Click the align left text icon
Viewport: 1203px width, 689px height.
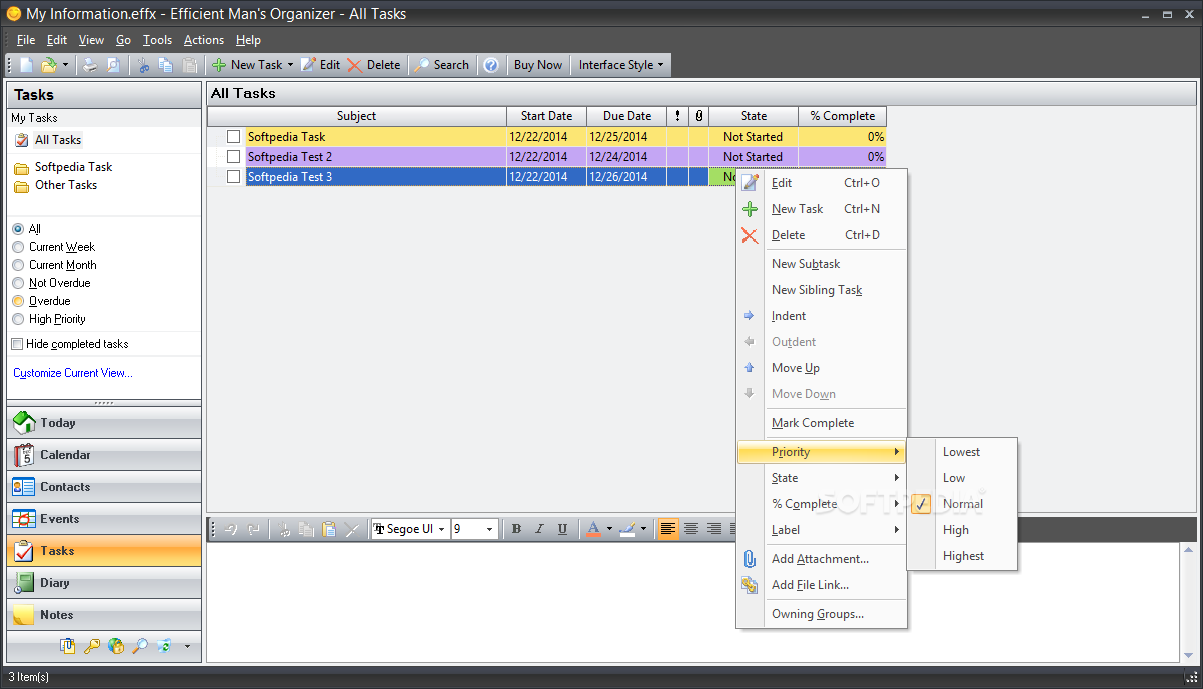coord(668,529)
